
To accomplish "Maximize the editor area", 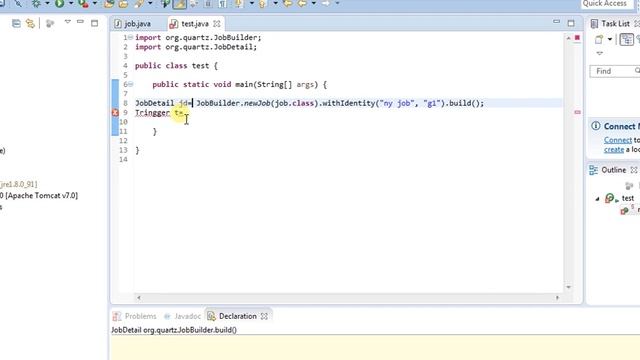I will coord(571,24).
